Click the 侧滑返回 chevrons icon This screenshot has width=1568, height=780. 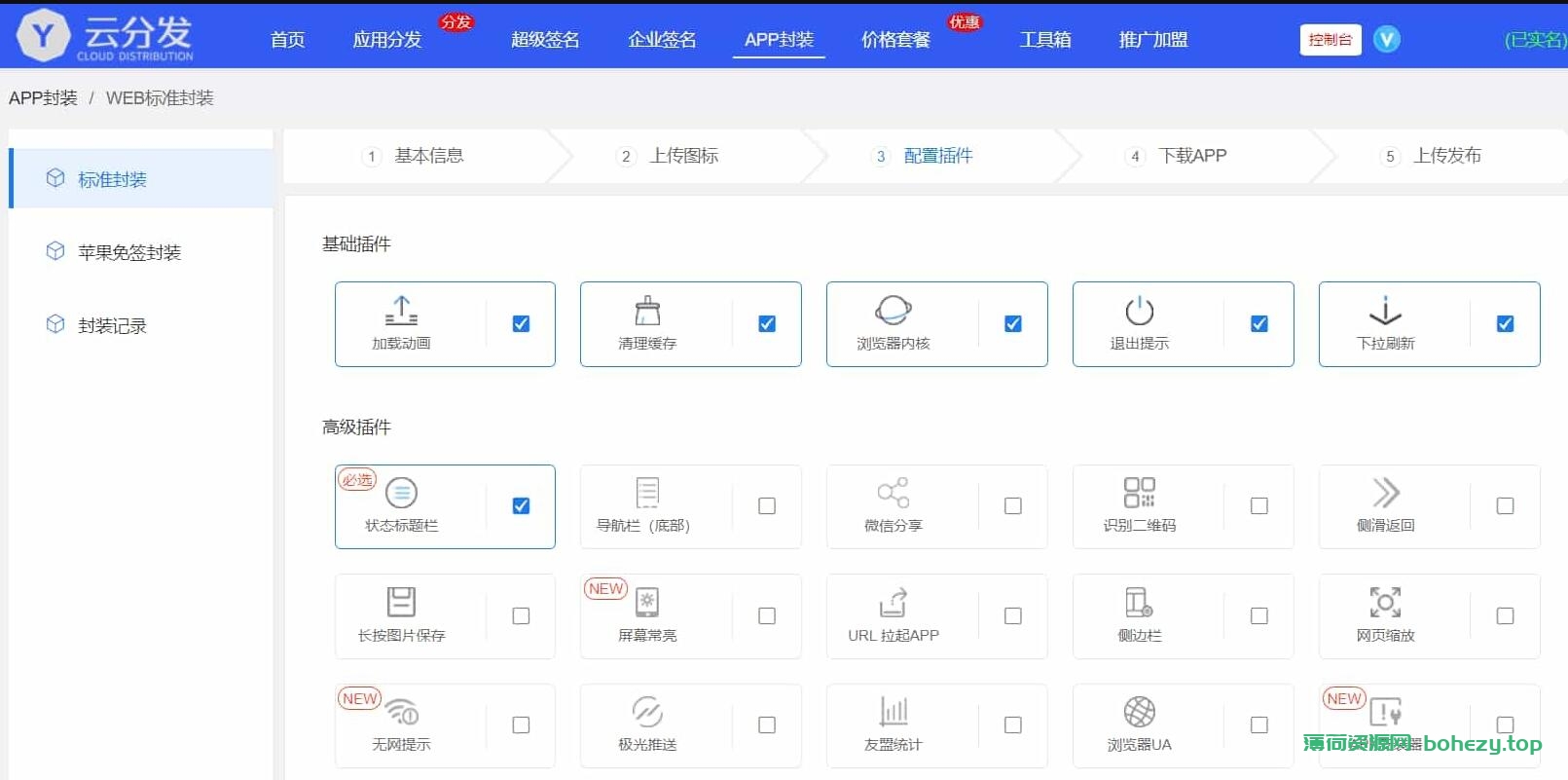[x=1386, y=493]
